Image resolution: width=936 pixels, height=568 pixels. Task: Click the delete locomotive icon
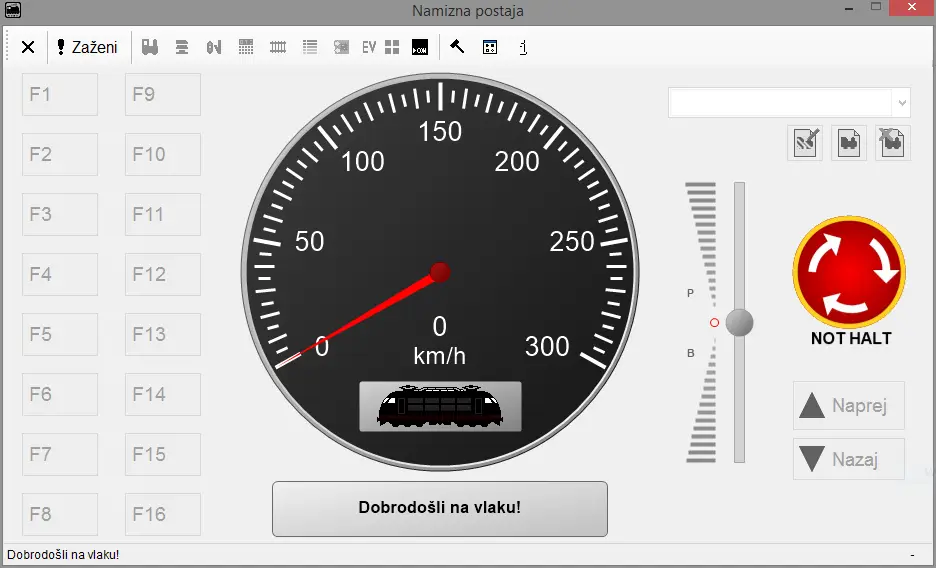click(x=892, y=143)
